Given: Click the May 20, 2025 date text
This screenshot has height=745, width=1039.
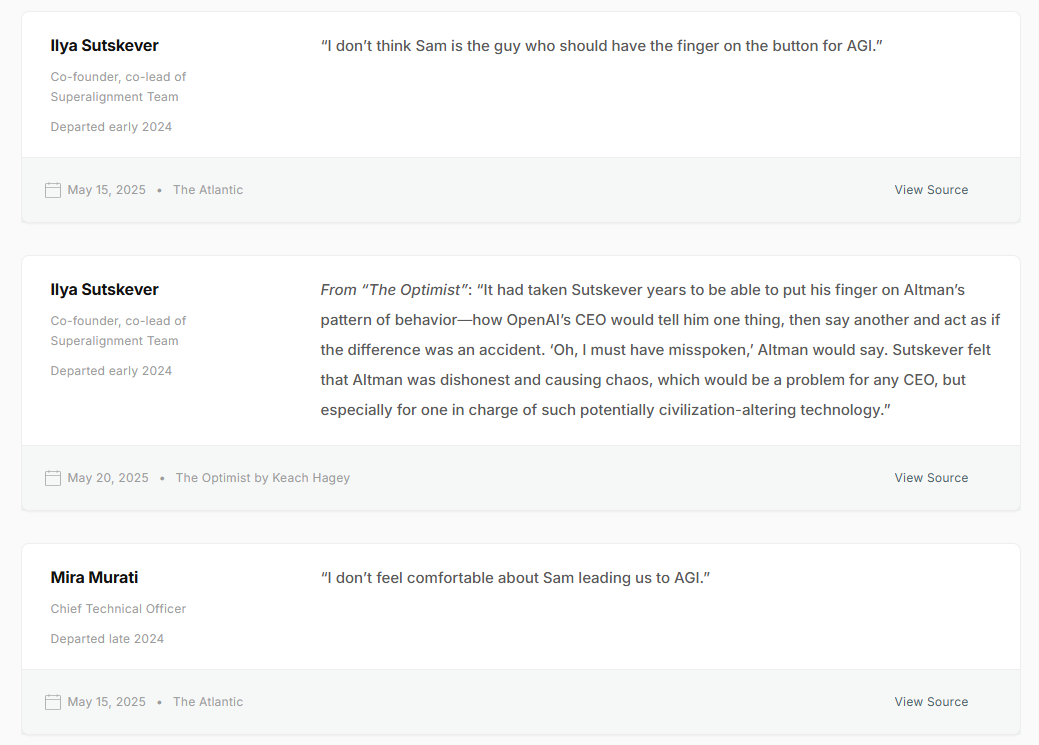Looking at the screenshot, I should click(108, 478).
